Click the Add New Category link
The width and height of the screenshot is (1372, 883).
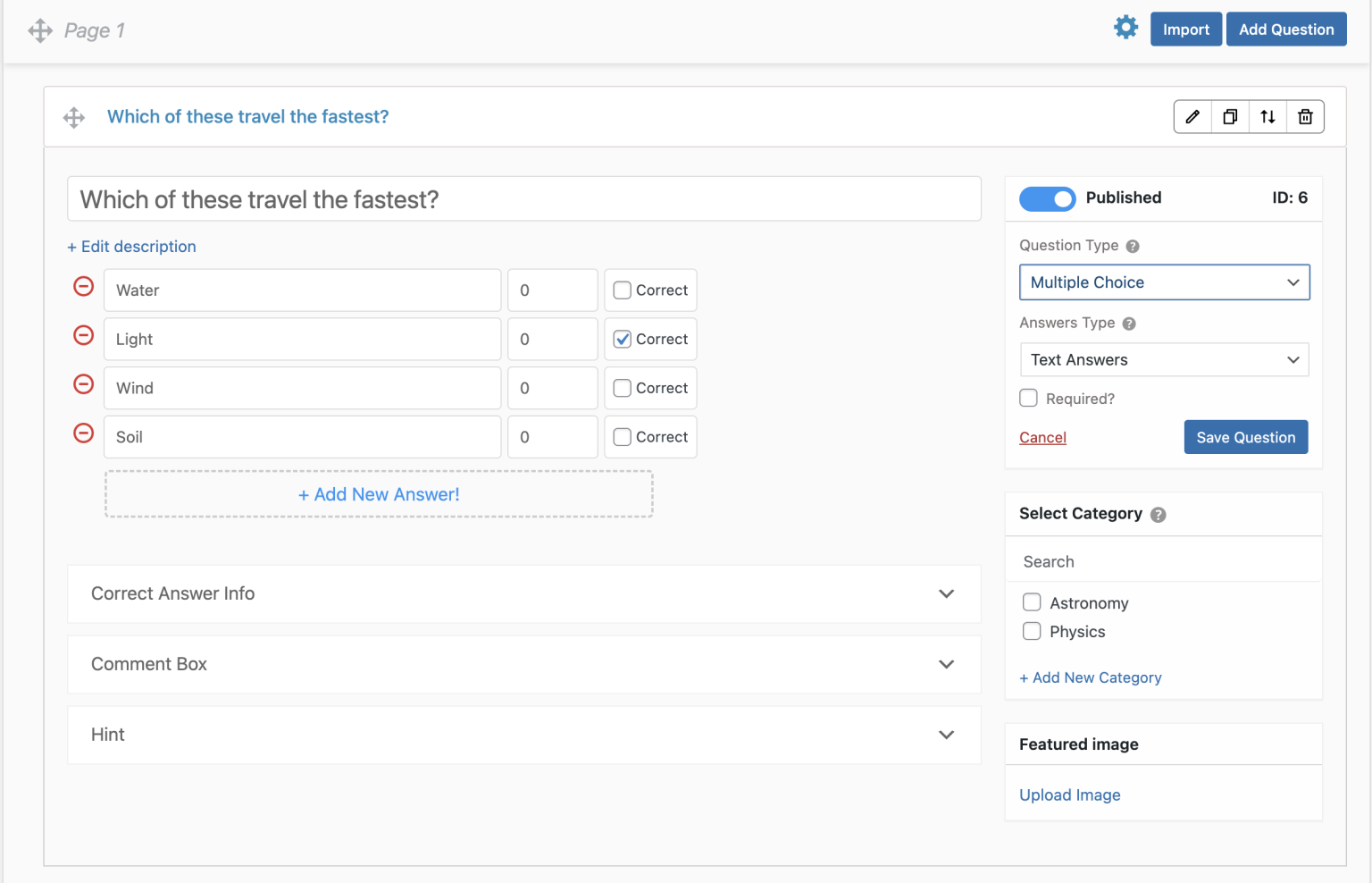click(1090, 677)
